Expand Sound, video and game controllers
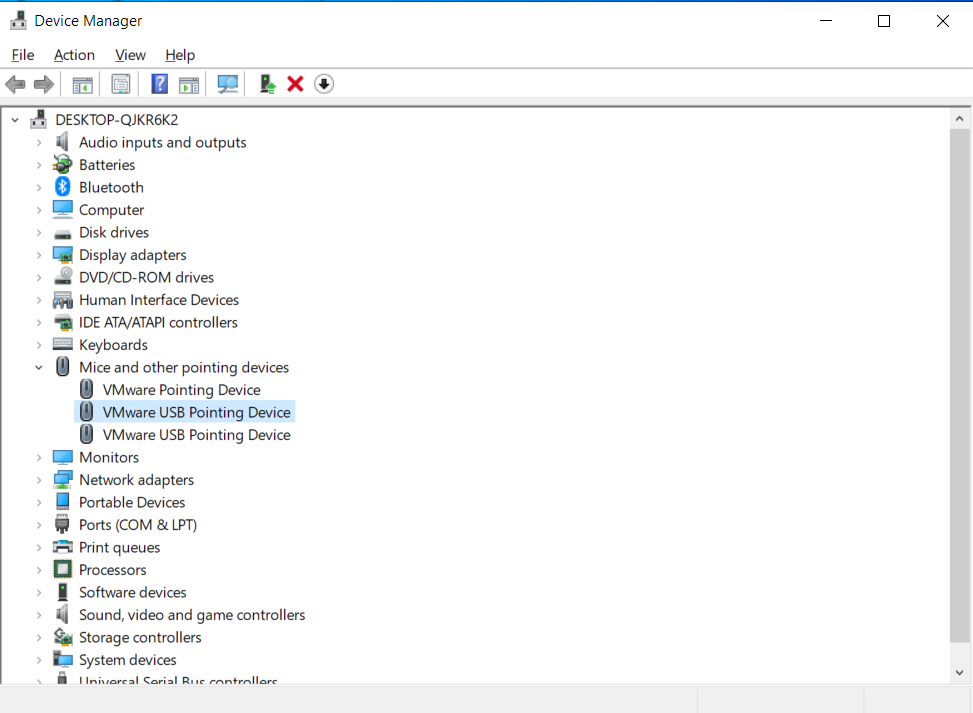973x713 pixels. tap(39, 614)
